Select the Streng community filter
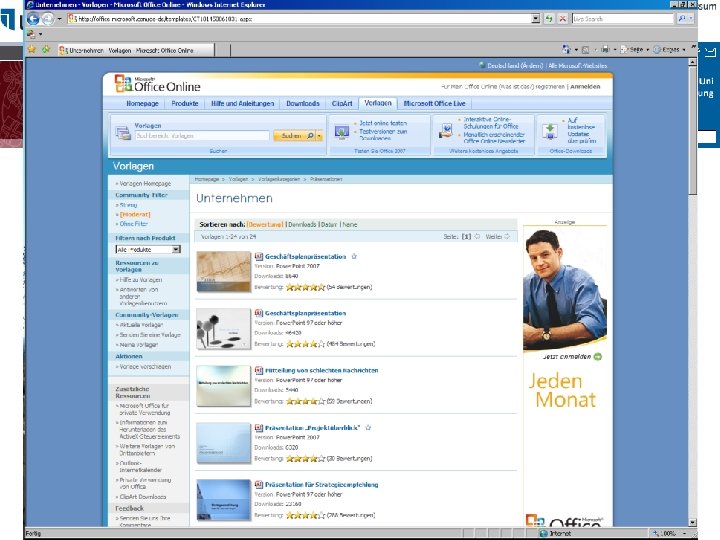Image resolution: width=720 pixels, height=540 pixels. (x=128, y=205)
